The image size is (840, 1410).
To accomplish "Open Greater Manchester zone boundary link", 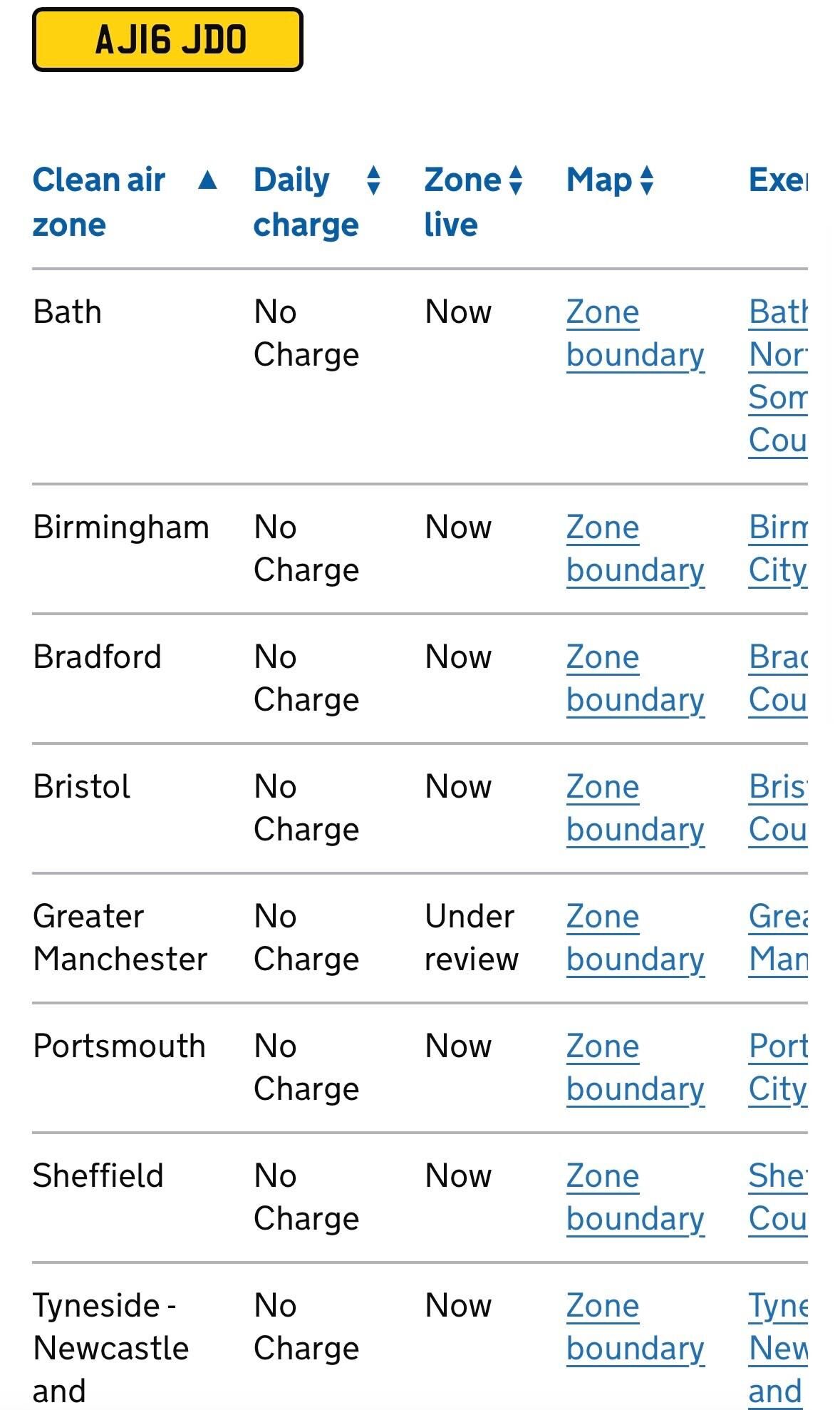I will pyautogui.click(x=636, y=938).
